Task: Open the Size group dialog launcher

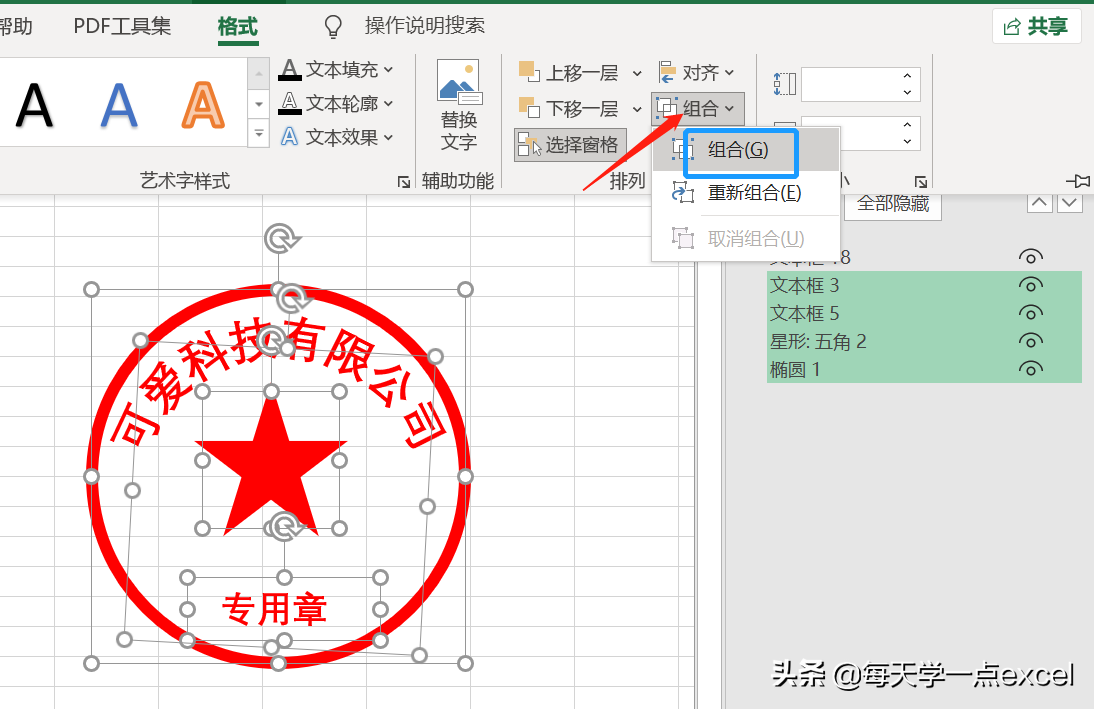Action: click(921, 182)
